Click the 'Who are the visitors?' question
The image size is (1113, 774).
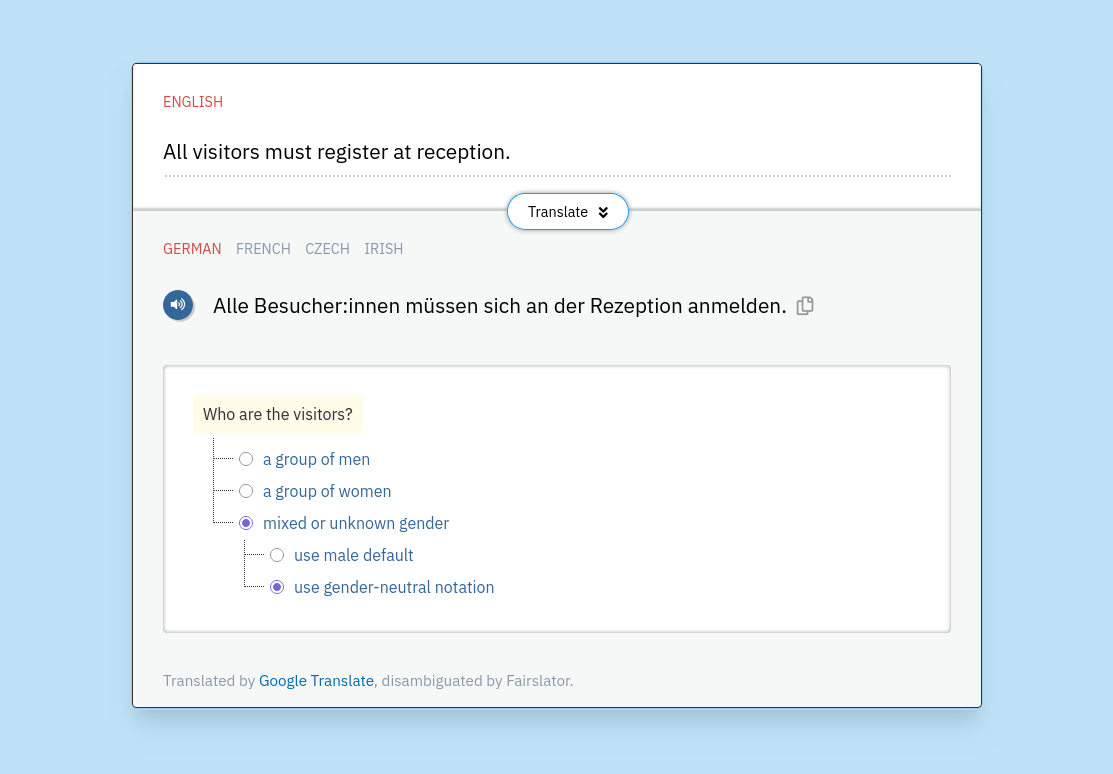click(x=278, y=414)
